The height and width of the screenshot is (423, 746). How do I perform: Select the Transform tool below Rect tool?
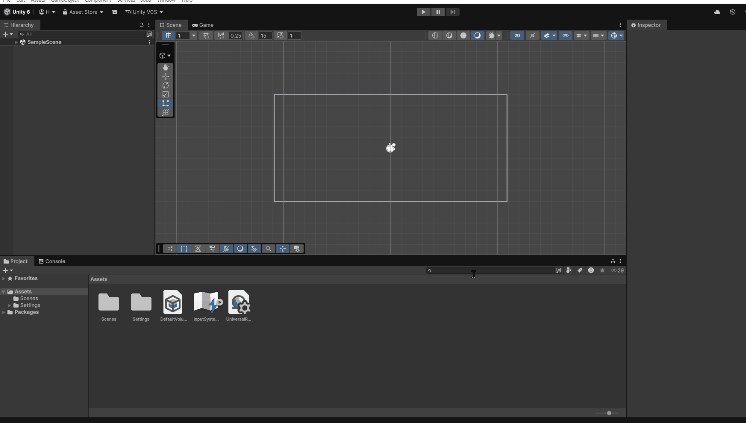tap(165, 112)
